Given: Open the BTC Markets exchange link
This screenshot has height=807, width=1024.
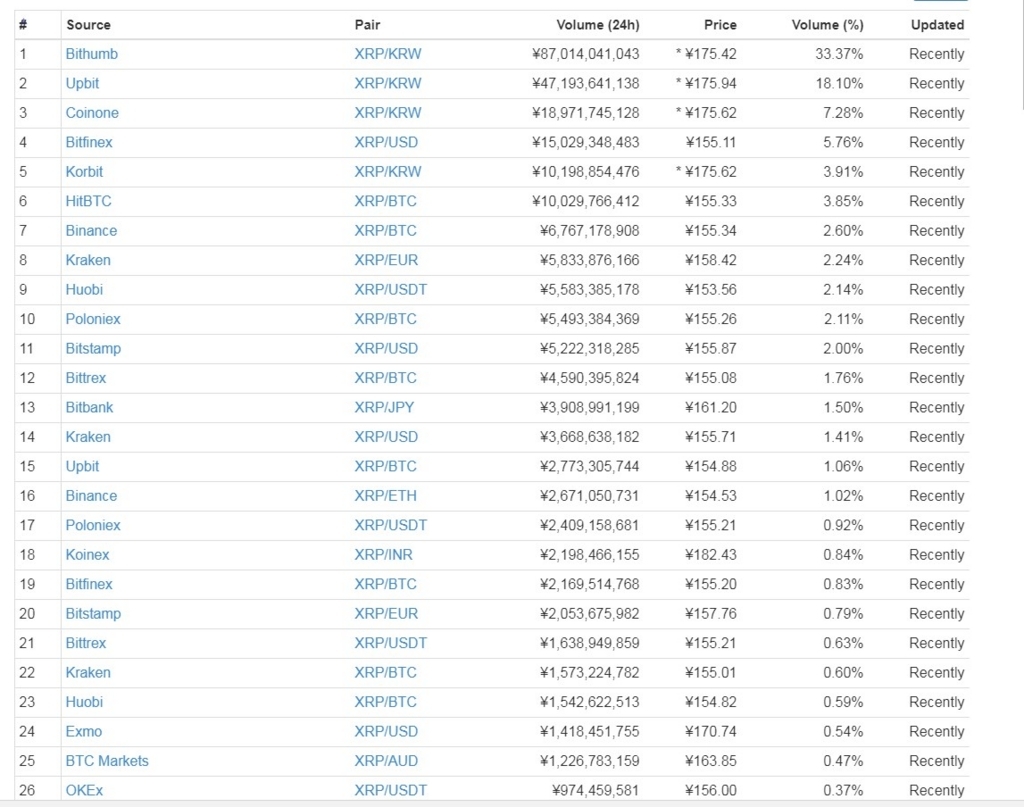Looking at the screenshot, I should tap(107, 761).
